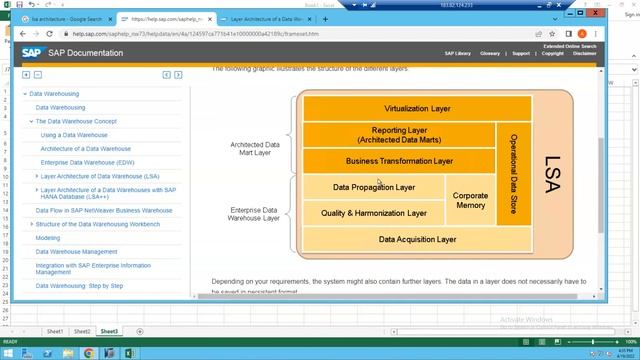The image size is (640, 360).
Task: Open the Windows Start button
Action: click(8, 353)
